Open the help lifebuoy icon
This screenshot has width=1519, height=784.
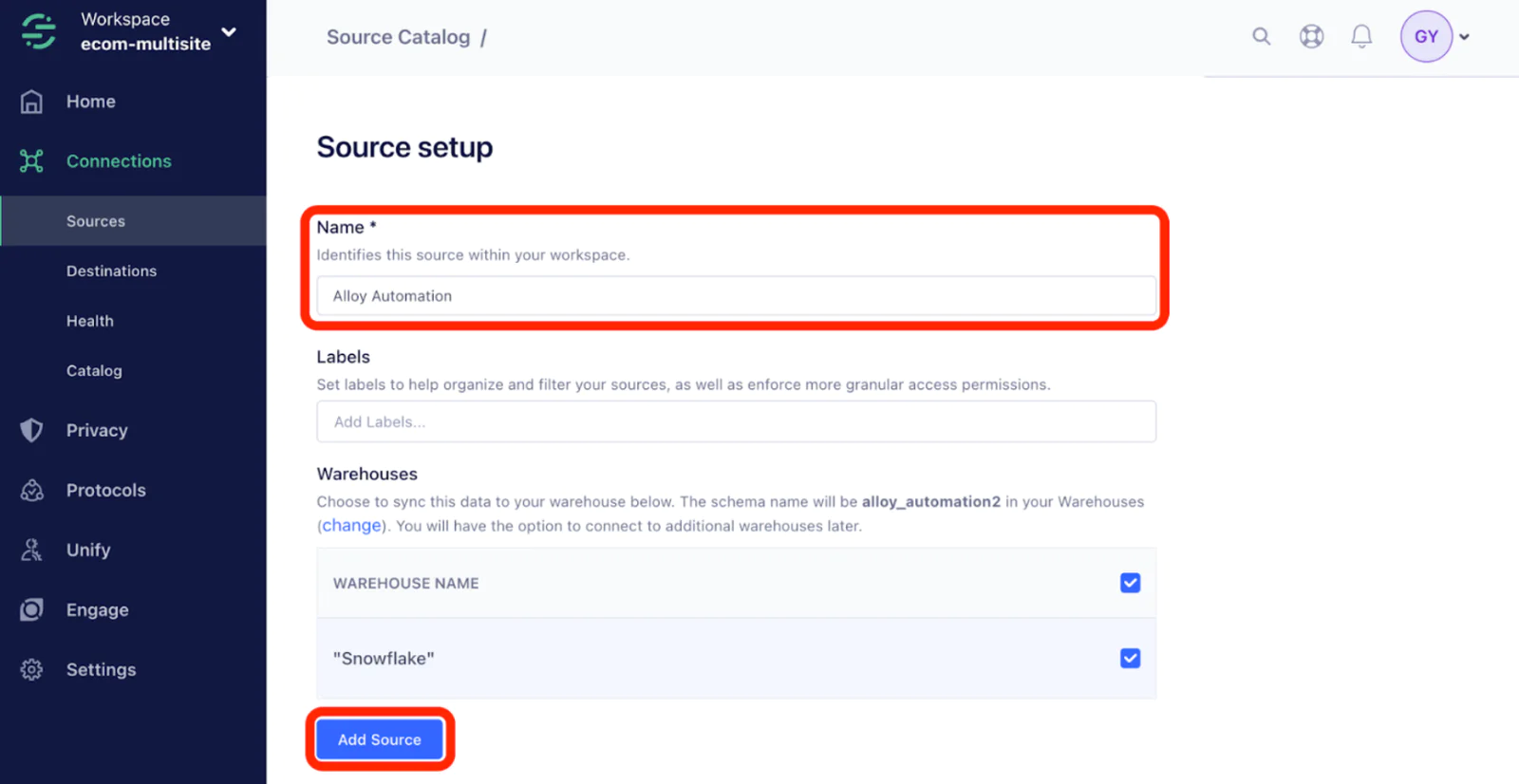pos(1311,37)
